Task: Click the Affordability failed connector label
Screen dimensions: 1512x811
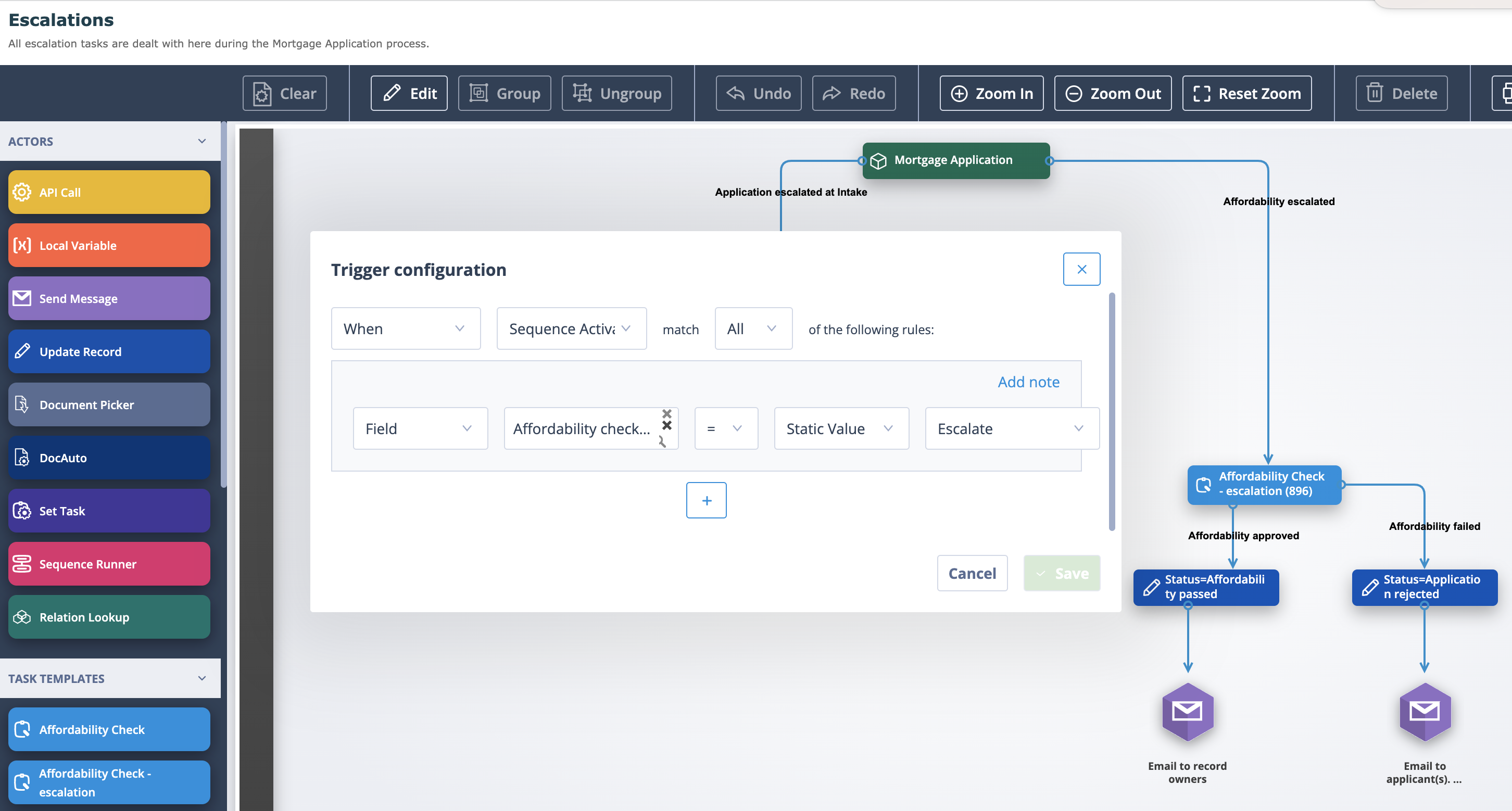Action: (x=1434, y=526)
